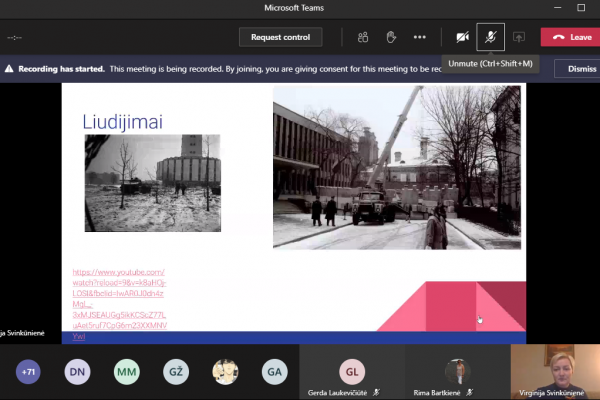Viewport: 600px width, 400px height.
Task: Select participant avatar DN
Action: (77, 372)
